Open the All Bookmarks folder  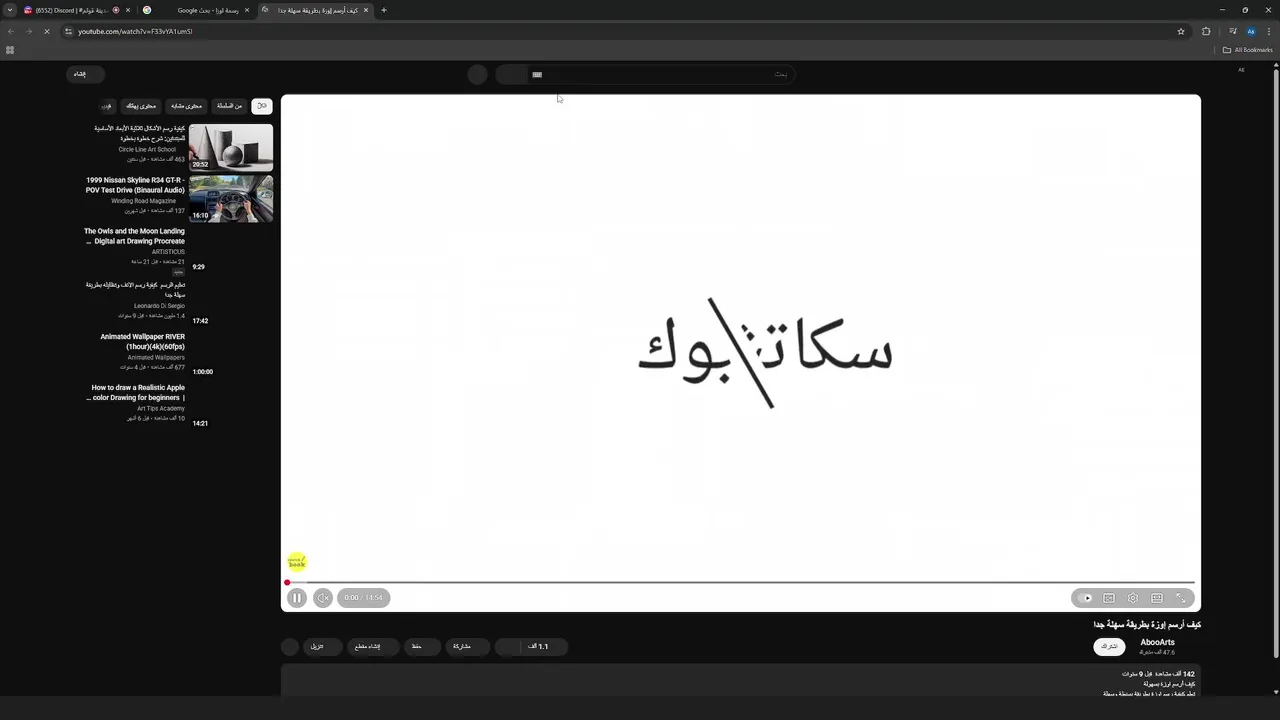pos(1248,50)
